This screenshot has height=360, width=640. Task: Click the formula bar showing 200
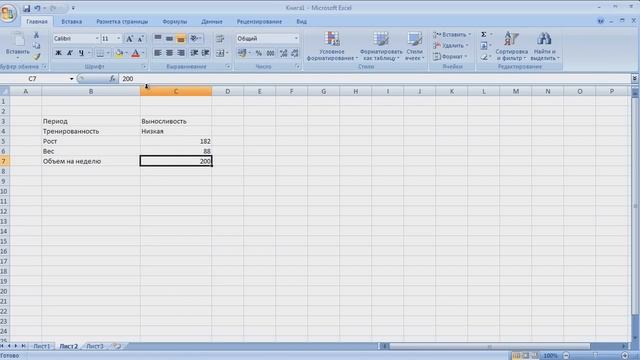click(x=375, y=79)
